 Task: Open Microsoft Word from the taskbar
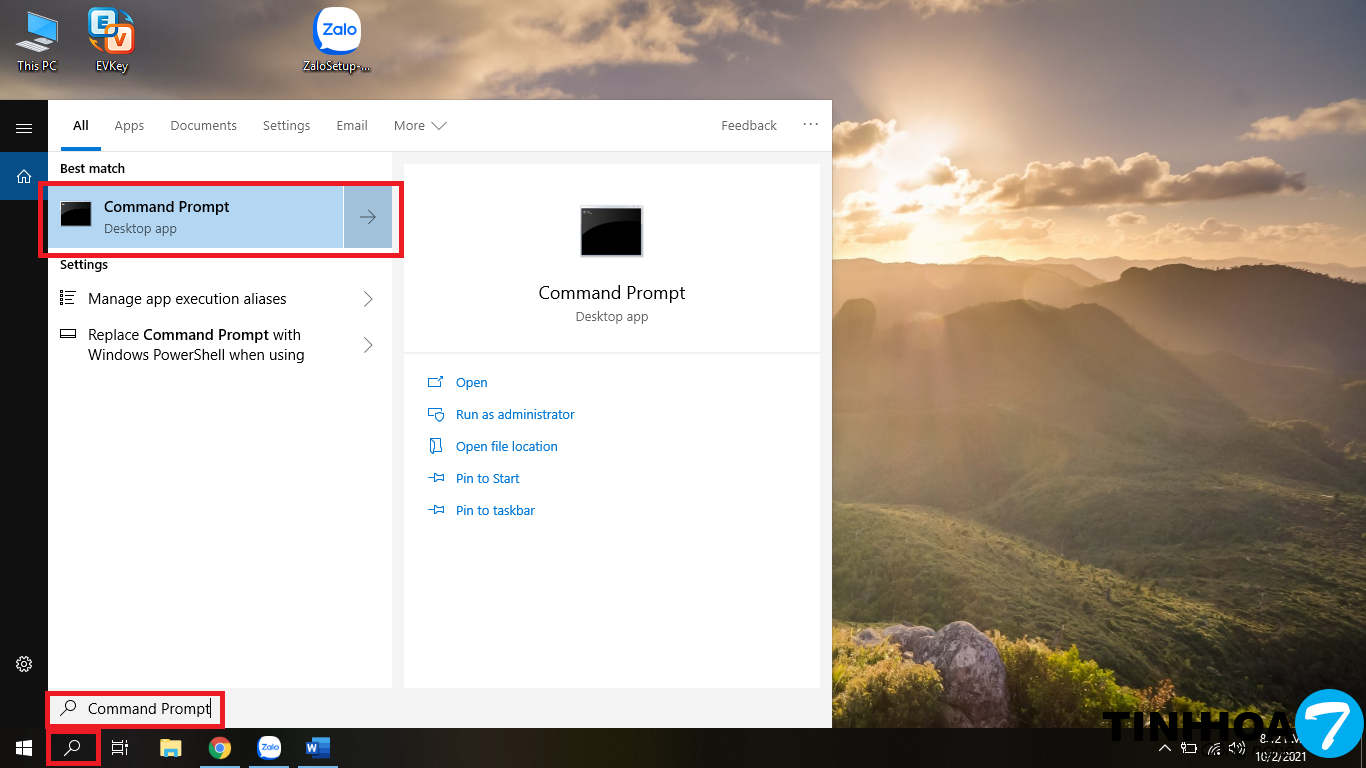pos(318,748)
